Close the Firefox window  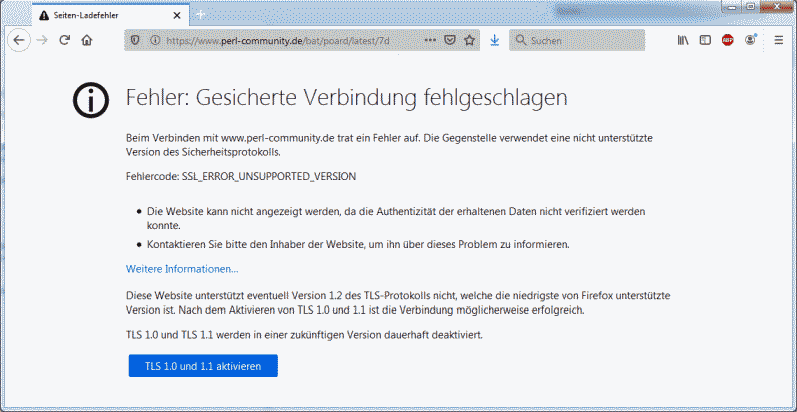(776, 7)
